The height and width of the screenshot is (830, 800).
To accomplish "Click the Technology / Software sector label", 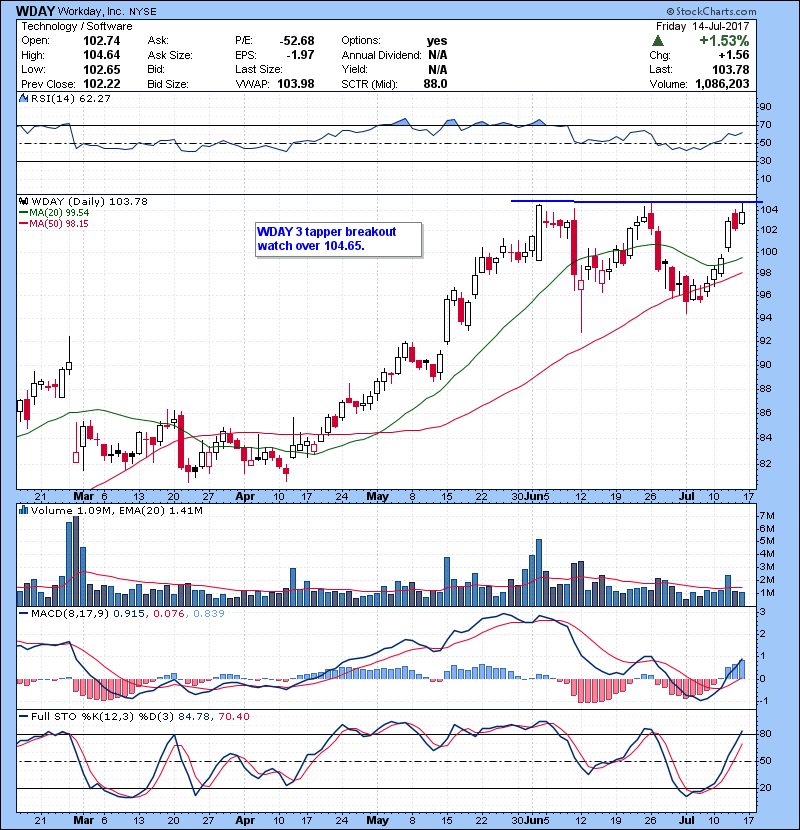I will pos(77,26).
